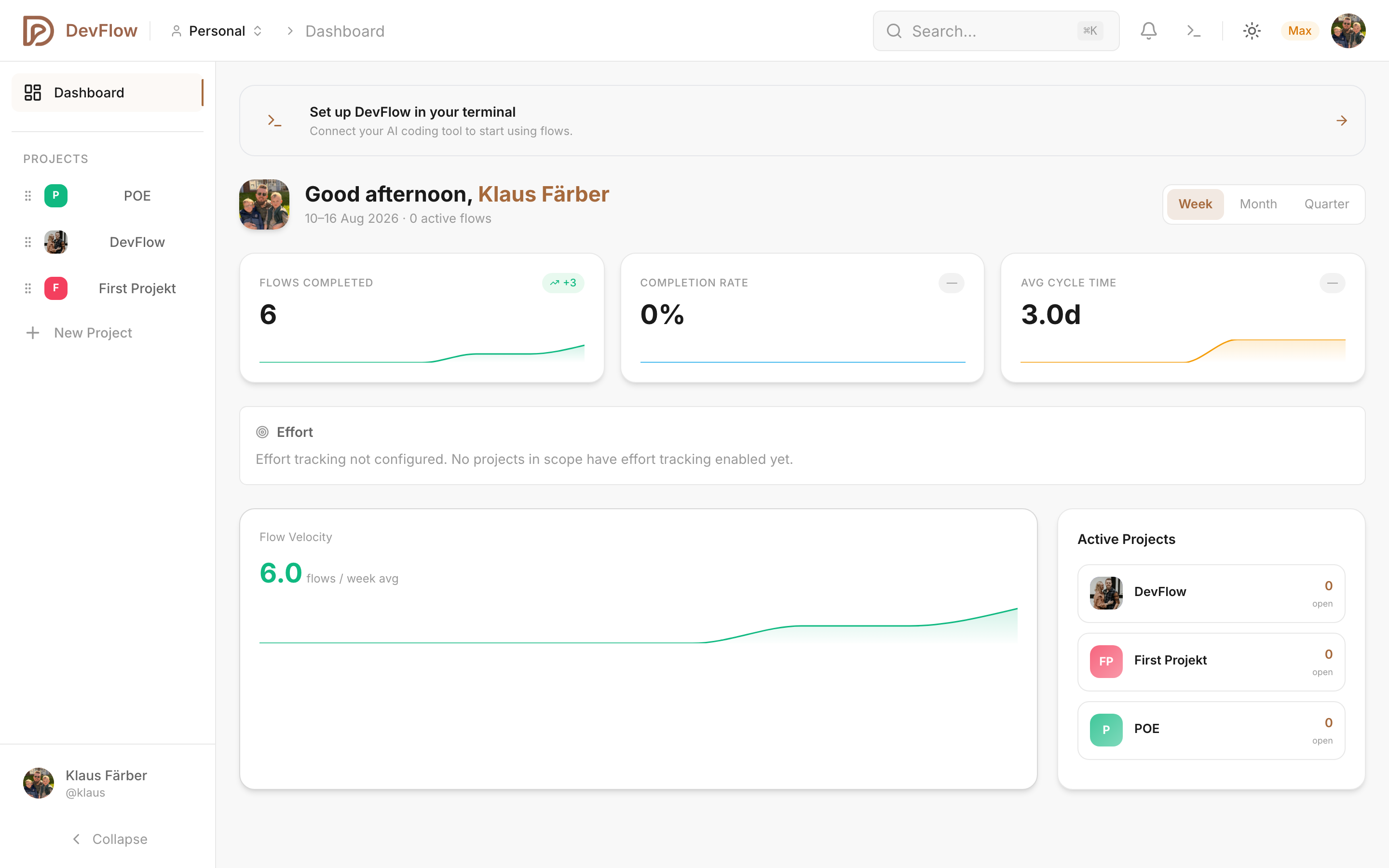Screen dimensions: 1389x868
Task: Click the Flow Velocity chart
Action: (x=638, y=626)
